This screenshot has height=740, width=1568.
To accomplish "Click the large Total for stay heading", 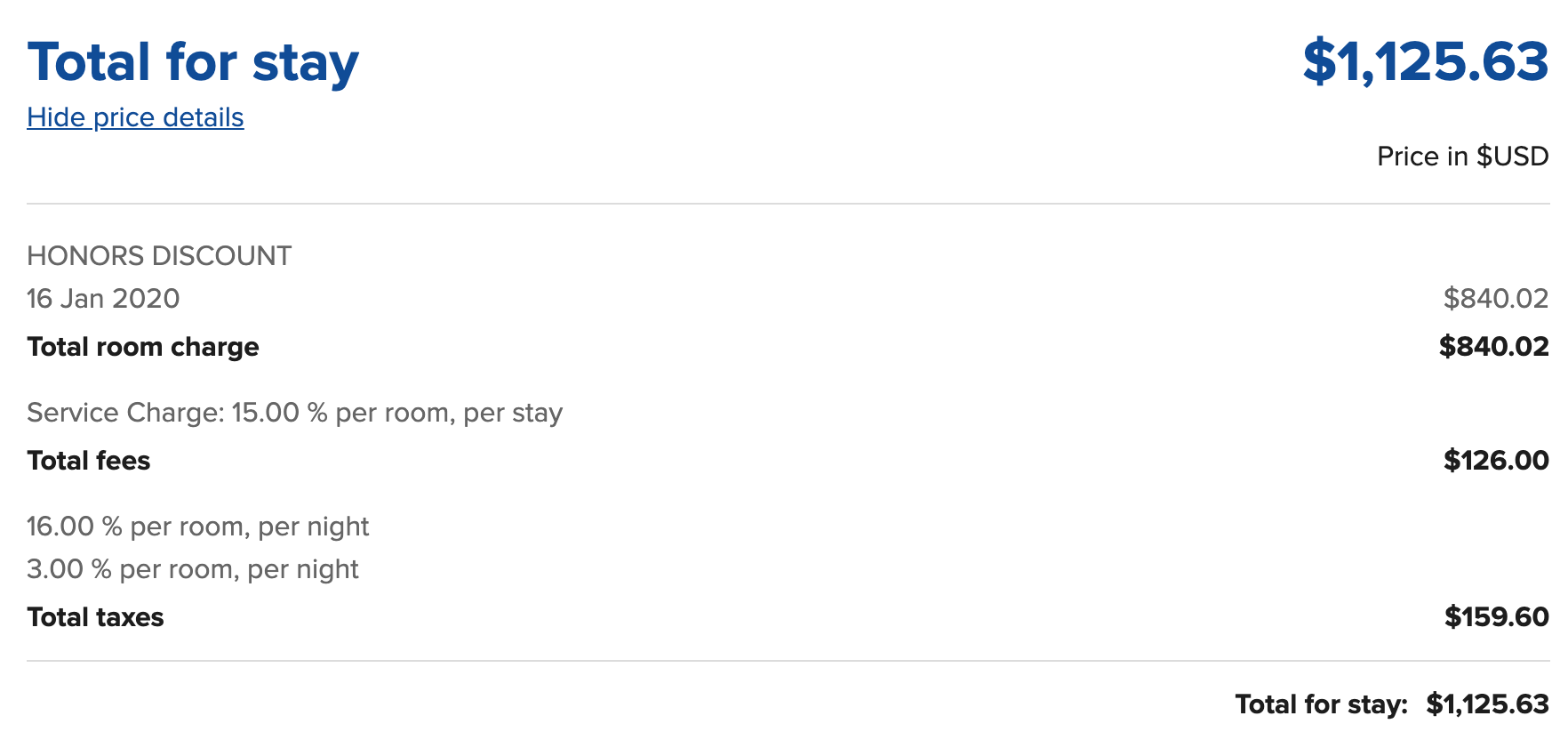I will 193,62.
